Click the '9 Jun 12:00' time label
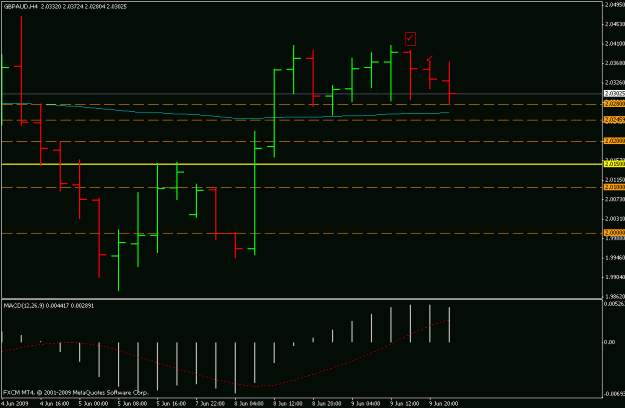 [x=405, y=403]
